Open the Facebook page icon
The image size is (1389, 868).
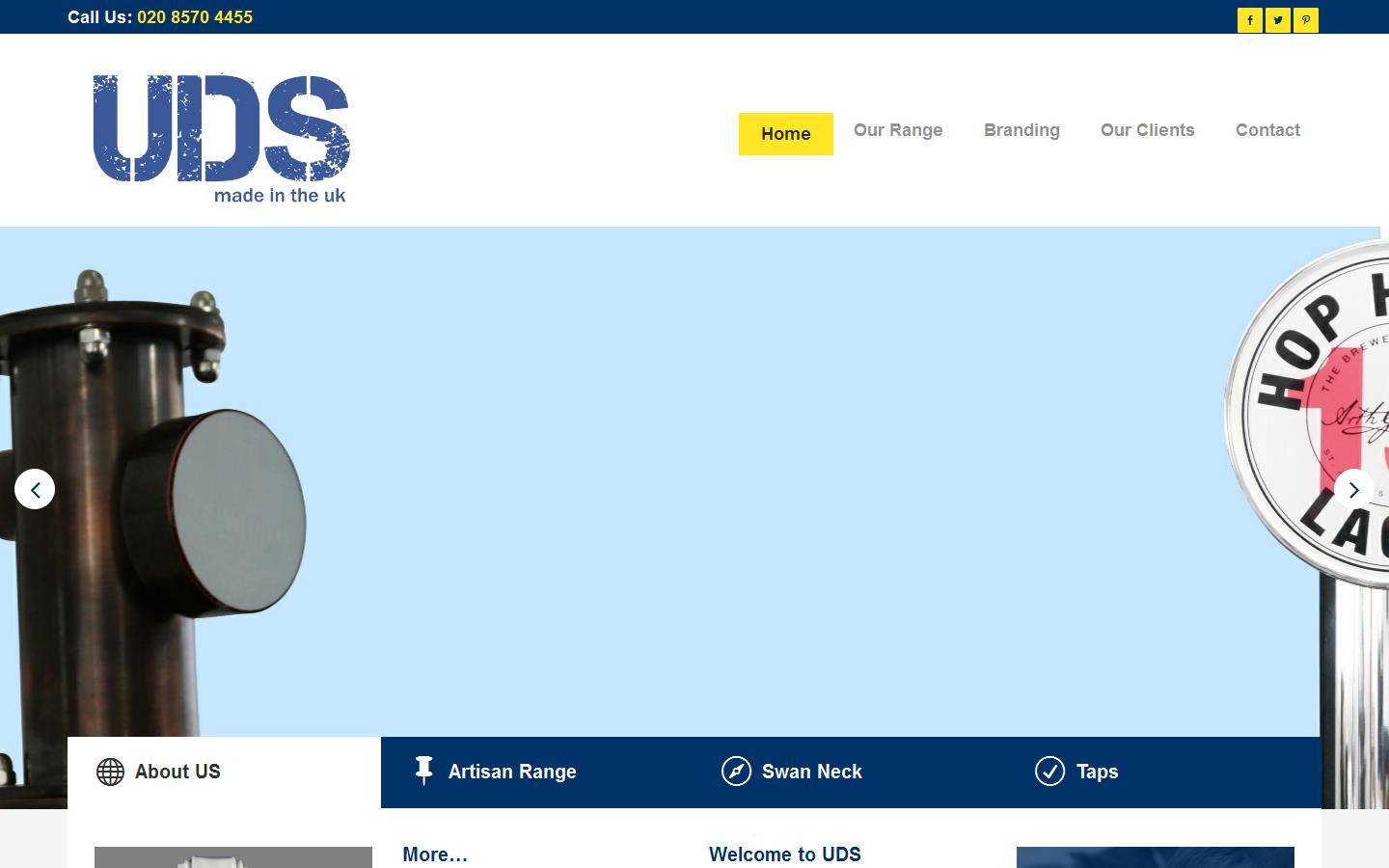[x=1249, y=19]
